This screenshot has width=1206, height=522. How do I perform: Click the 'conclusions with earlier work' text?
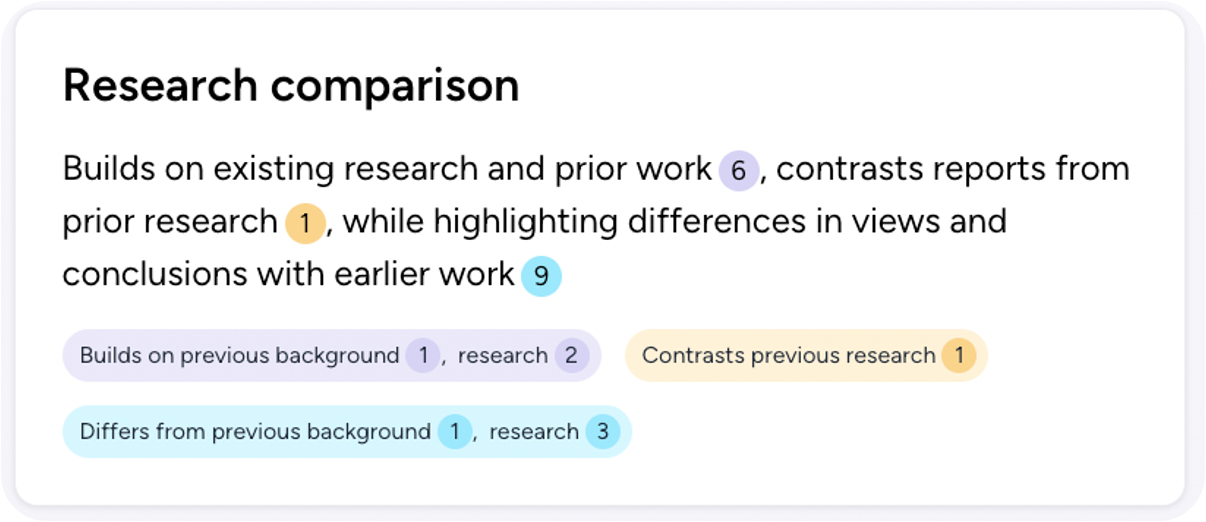[288, 275]
